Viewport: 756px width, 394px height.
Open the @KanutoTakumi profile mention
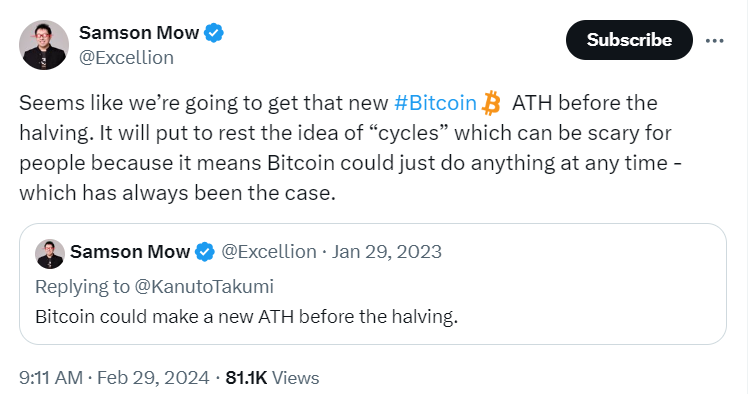click(204, 286)
